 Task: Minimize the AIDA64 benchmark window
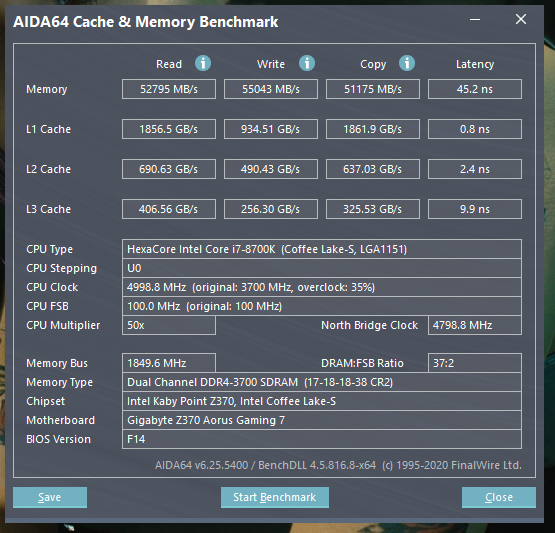click(x=475, y=20)
